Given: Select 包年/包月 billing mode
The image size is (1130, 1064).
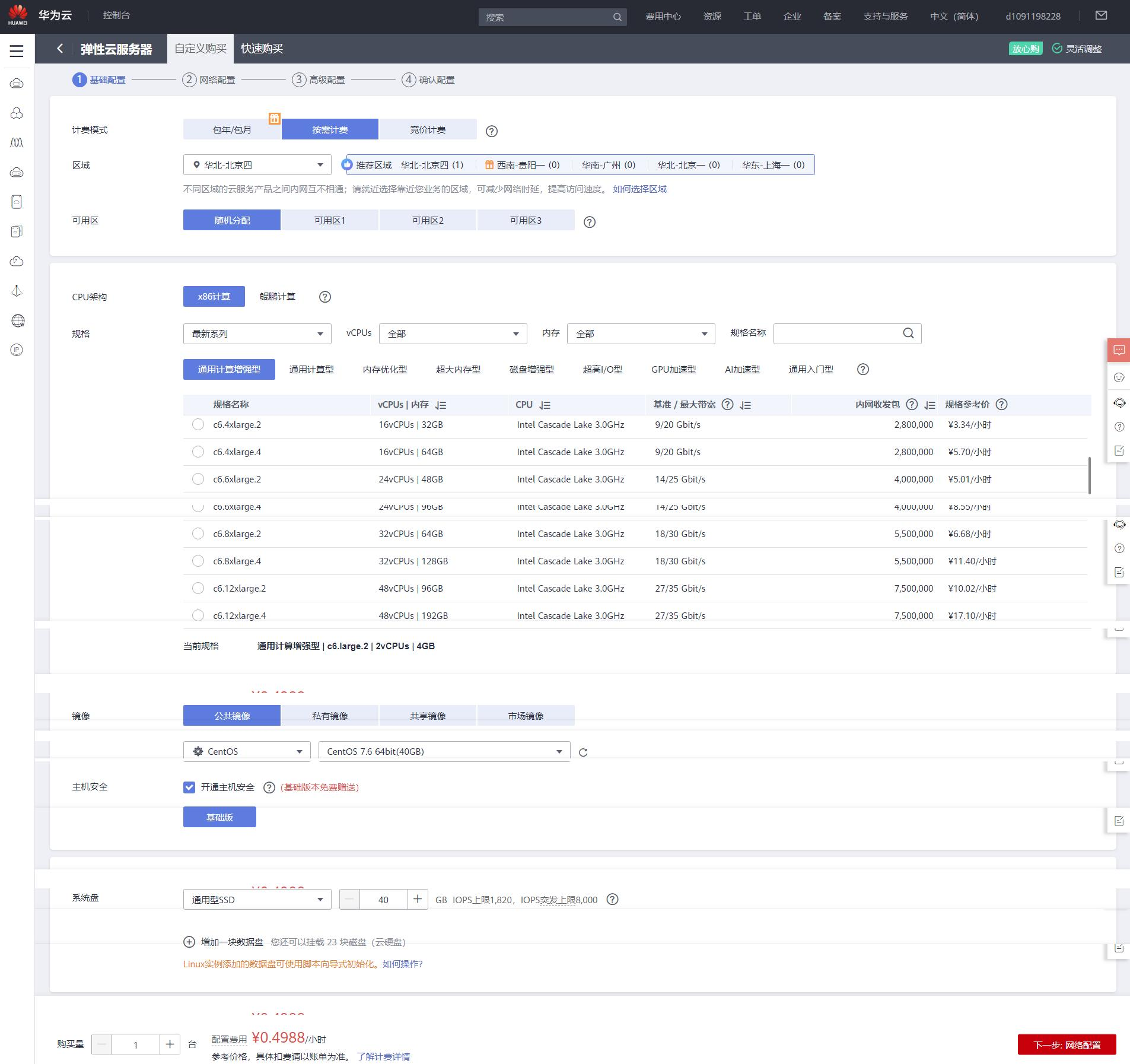Looking at the screenshot, I should (232, 129).
